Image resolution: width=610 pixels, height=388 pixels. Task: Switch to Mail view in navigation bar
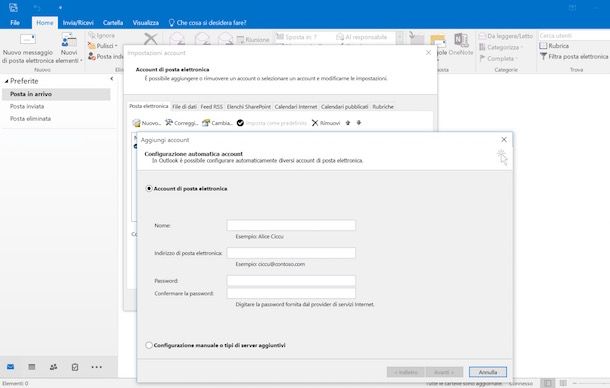[x=11, y=367]
